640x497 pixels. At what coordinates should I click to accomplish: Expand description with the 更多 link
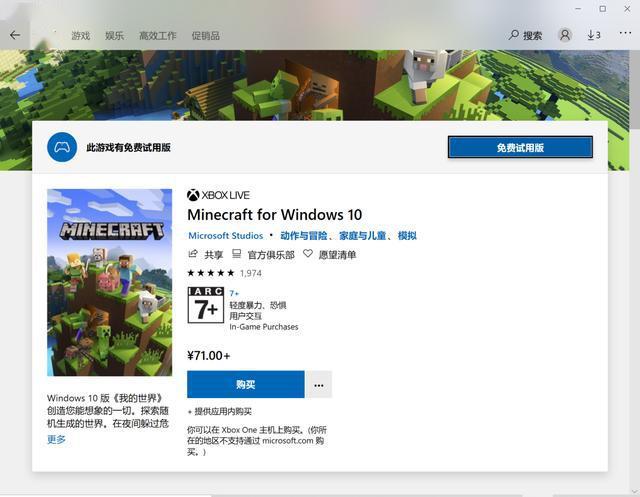point(56,439)
